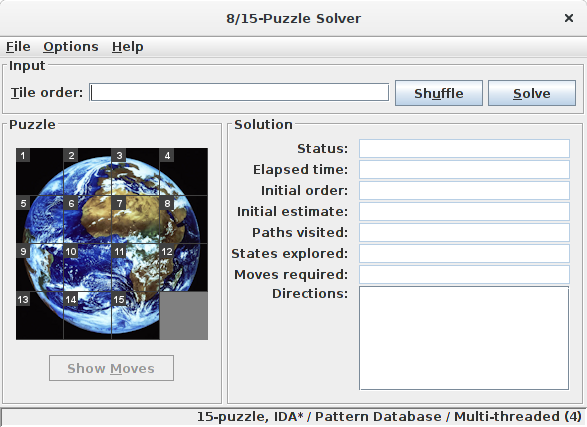Viewport: 587px width, 427px height.
Task: Click puzzle tile number 7
Action: click(136, 220)
